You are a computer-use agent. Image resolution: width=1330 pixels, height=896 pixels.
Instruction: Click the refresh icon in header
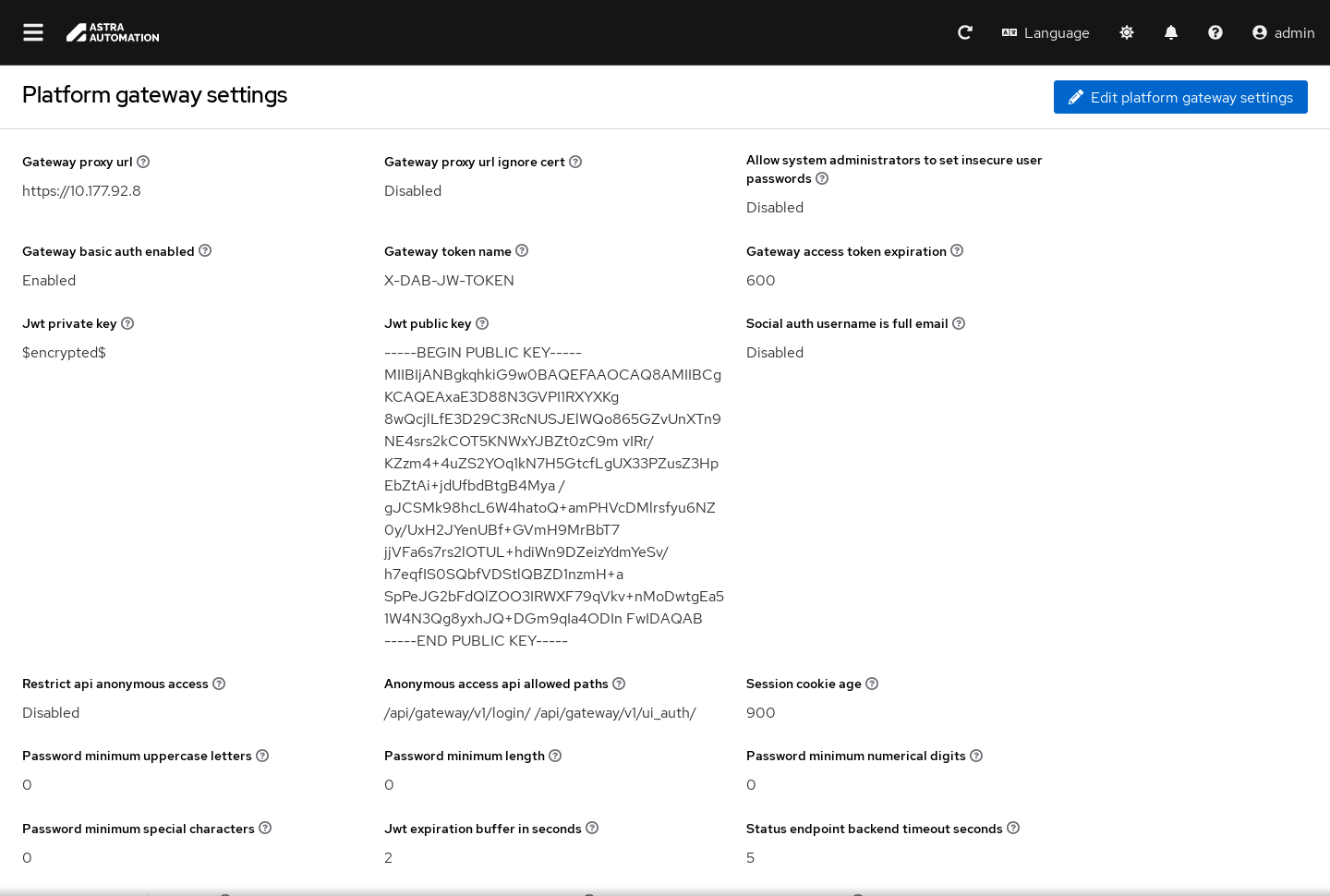click(965, 32)
